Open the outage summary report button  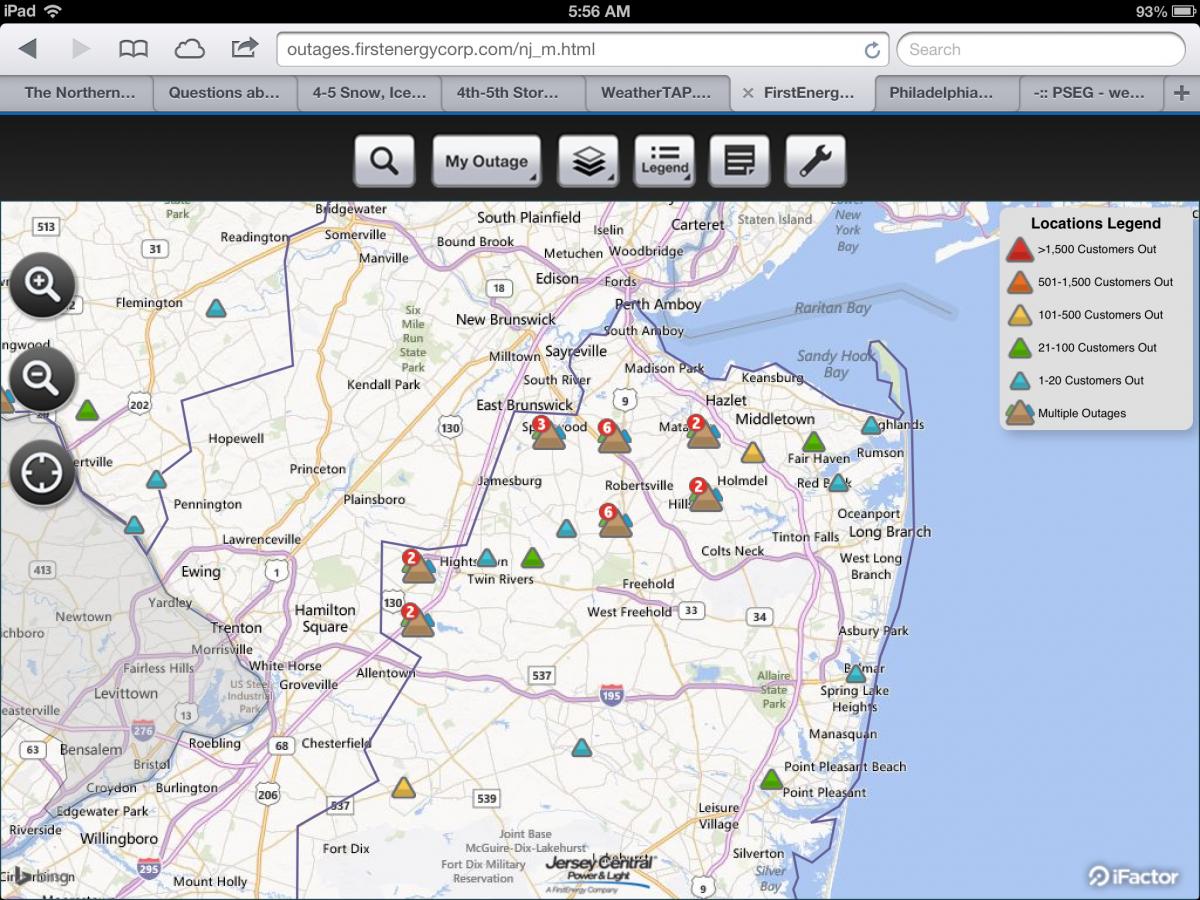tap(740, 161)
